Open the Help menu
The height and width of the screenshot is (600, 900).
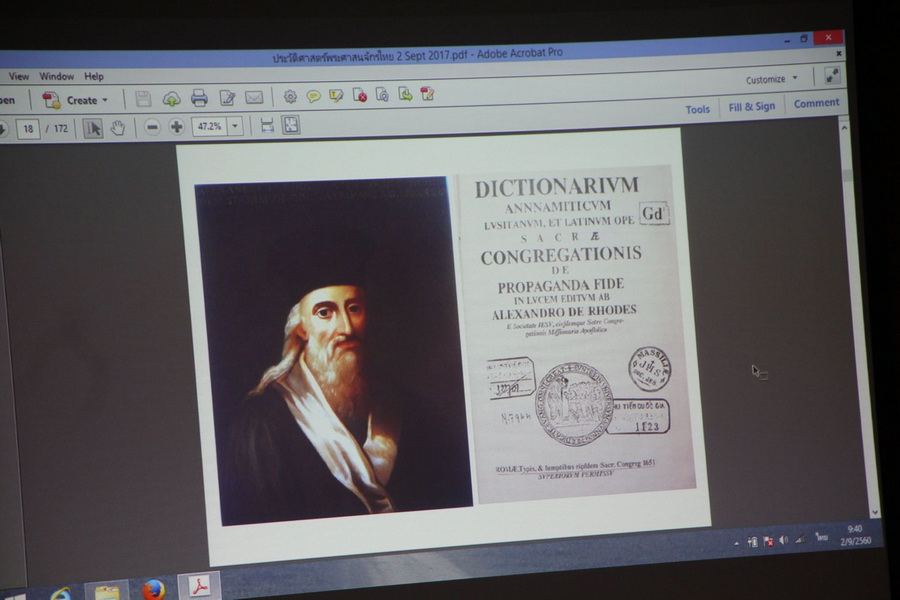(94, 76)
